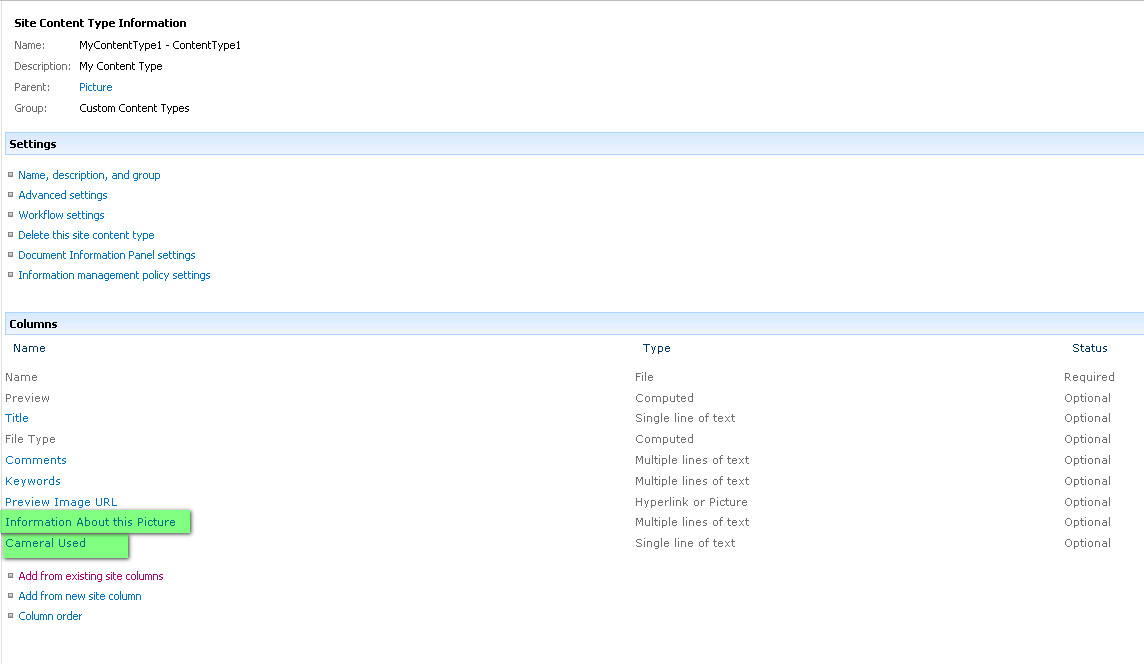The height and width of the screenshot is (664, 1144).
Task: Click 'MyContentType1 - ContentType1' name value
Action: click(160, 45)
